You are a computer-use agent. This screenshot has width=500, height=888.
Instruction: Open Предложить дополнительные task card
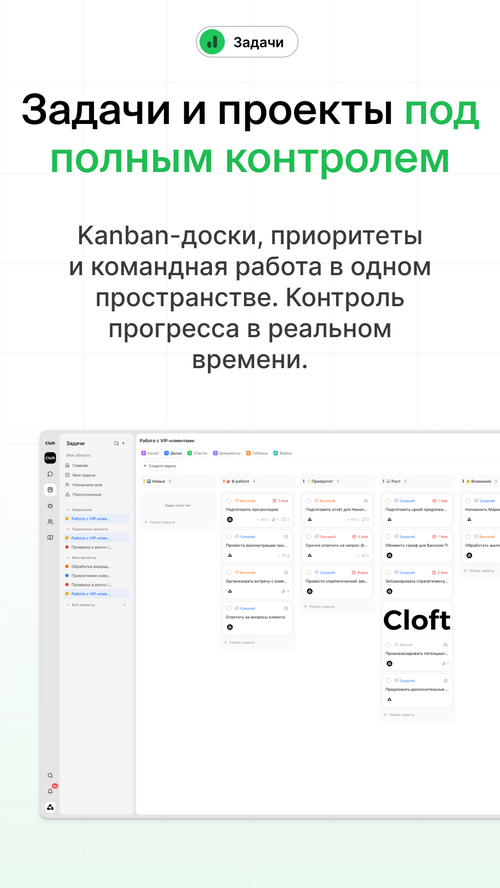pyautogui.click(x=417, y=690)
